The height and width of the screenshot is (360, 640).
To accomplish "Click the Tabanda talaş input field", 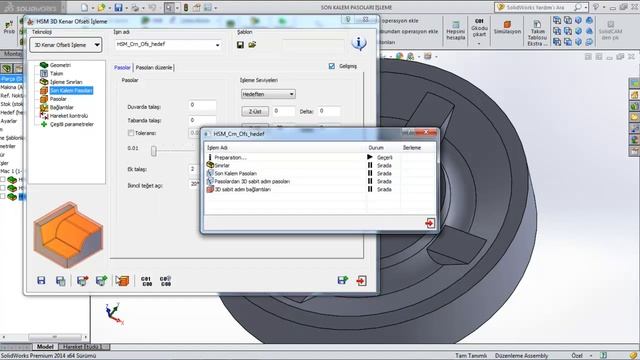I will click(202, 120).
